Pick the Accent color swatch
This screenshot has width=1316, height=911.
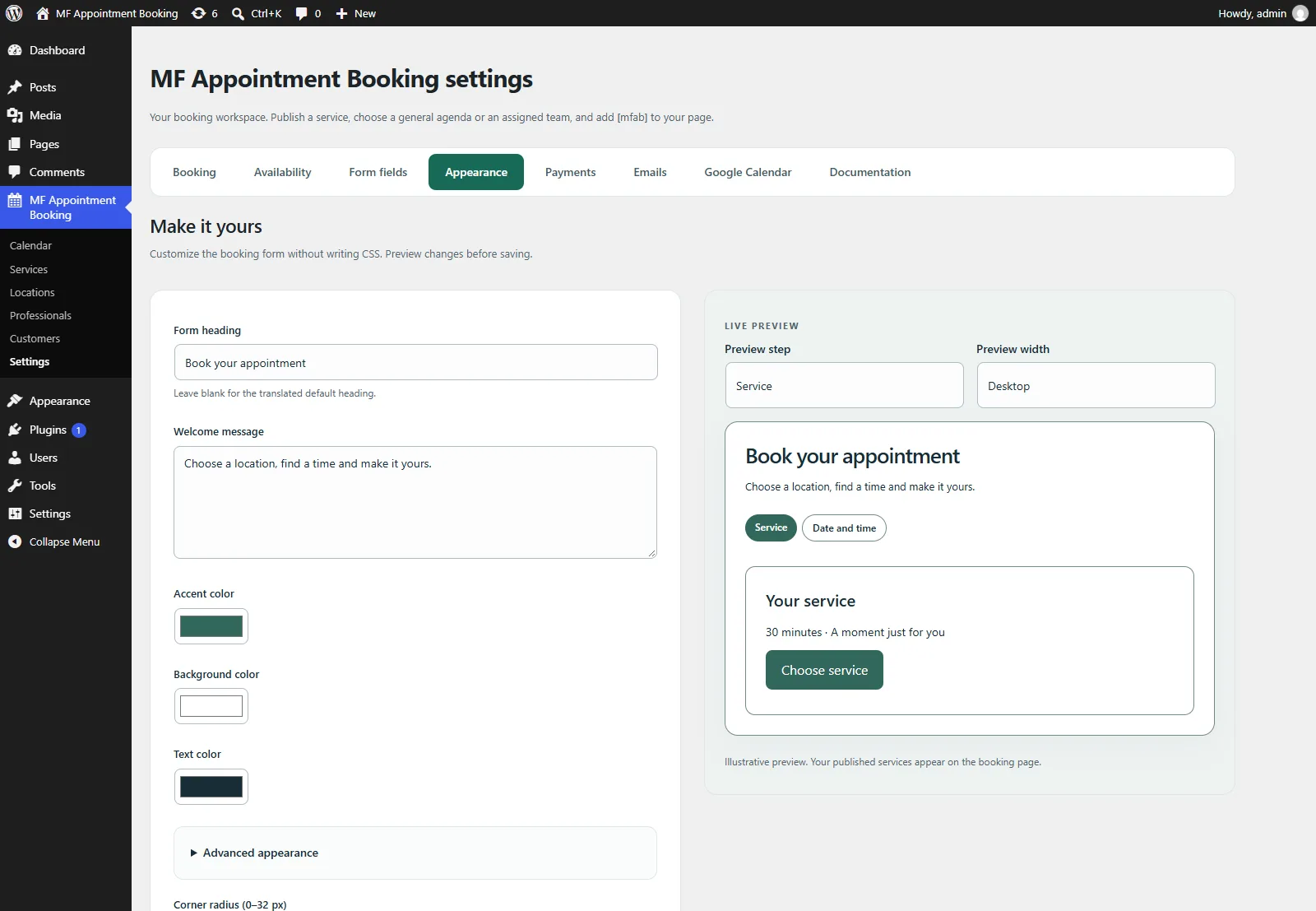[211, 626]
